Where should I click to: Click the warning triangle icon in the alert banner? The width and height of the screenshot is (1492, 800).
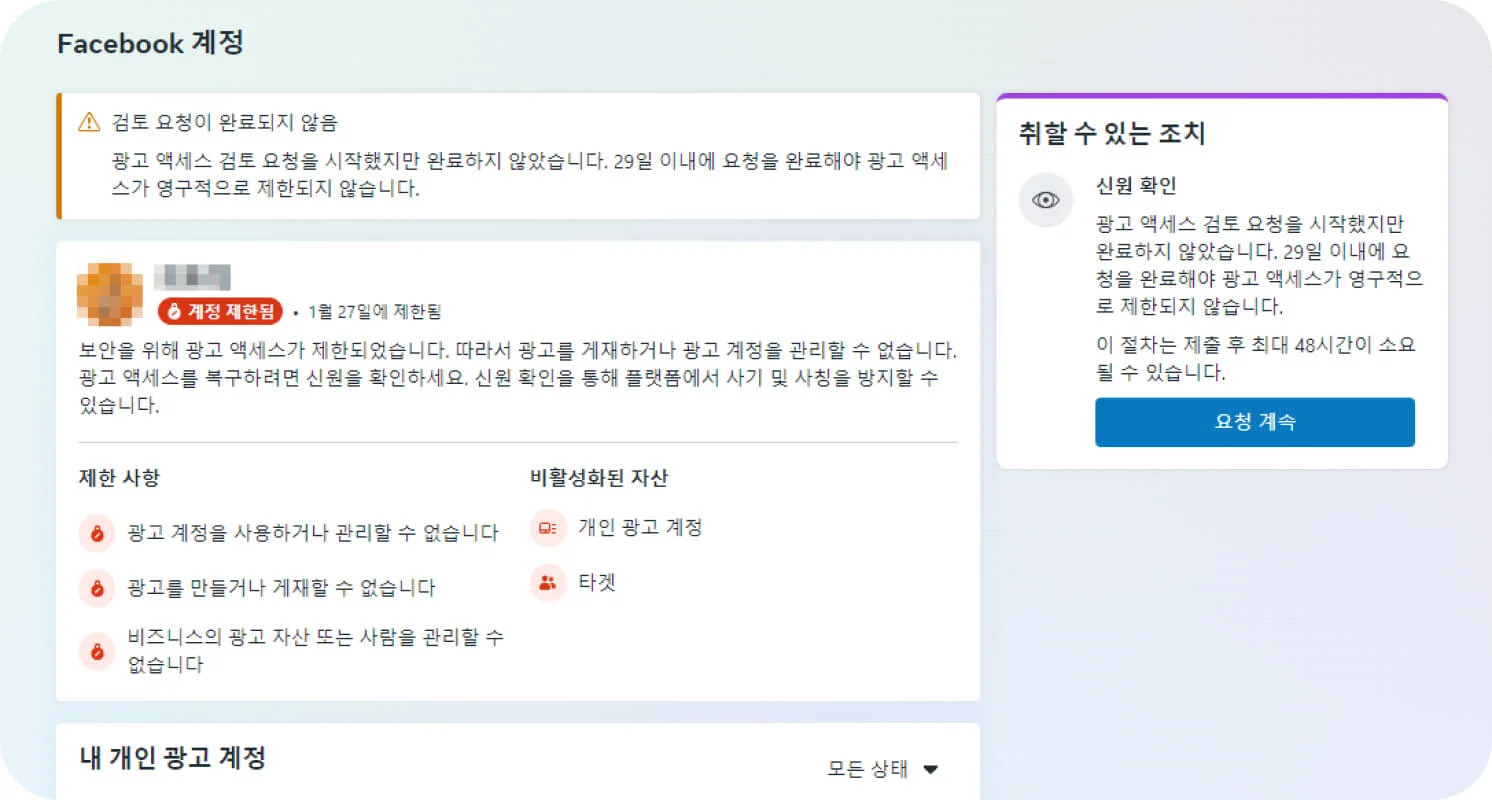89,123
